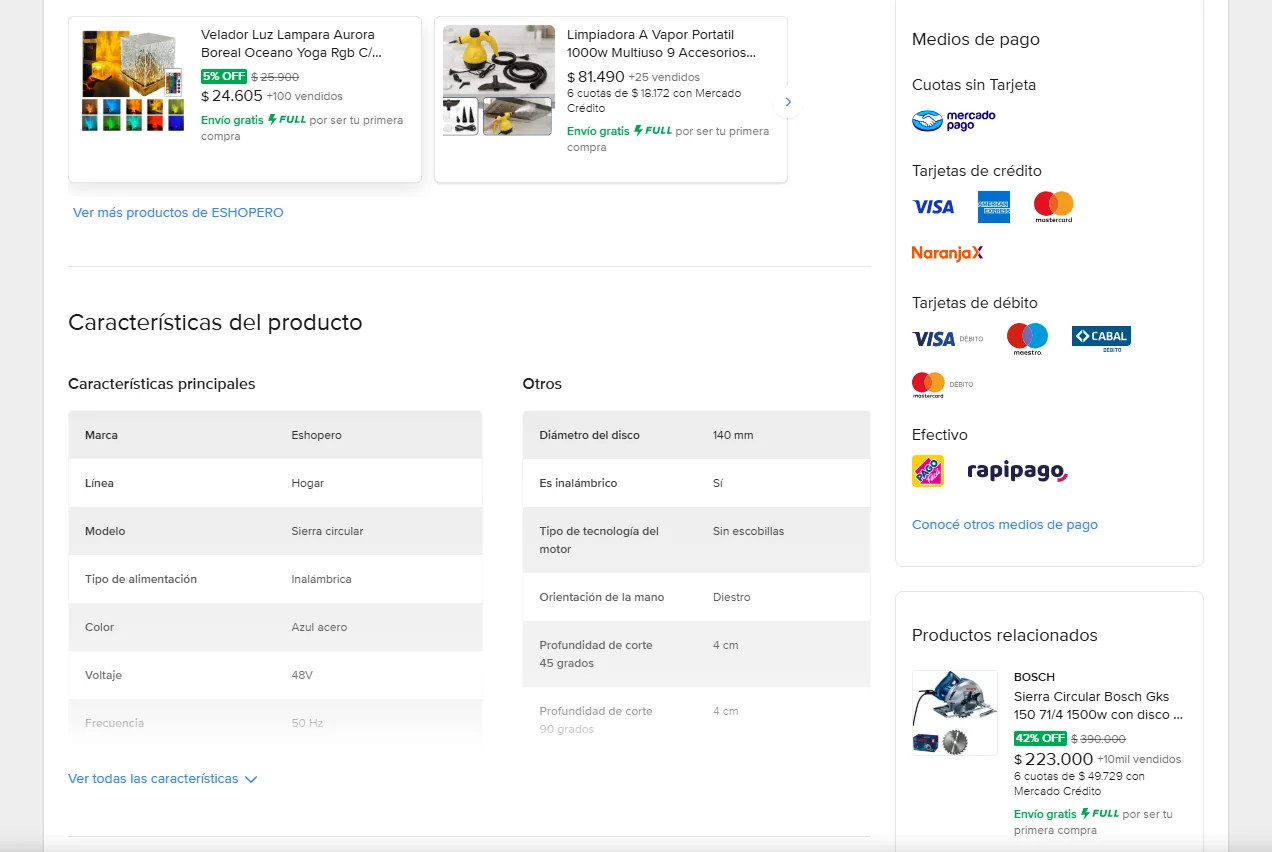Viewport: 1272px width, 852px height.
Task: Click the Tarjetas de crédito label
Action: [976, 172]
